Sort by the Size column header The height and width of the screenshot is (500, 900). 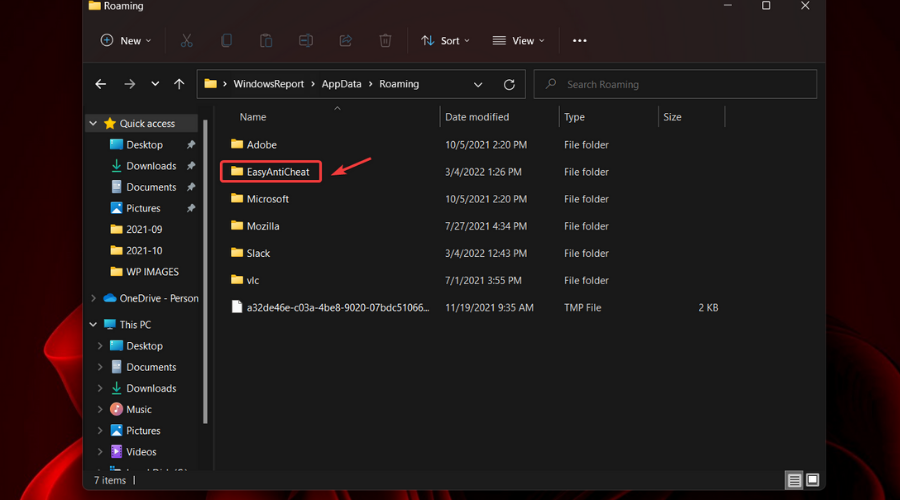[672, 117]
